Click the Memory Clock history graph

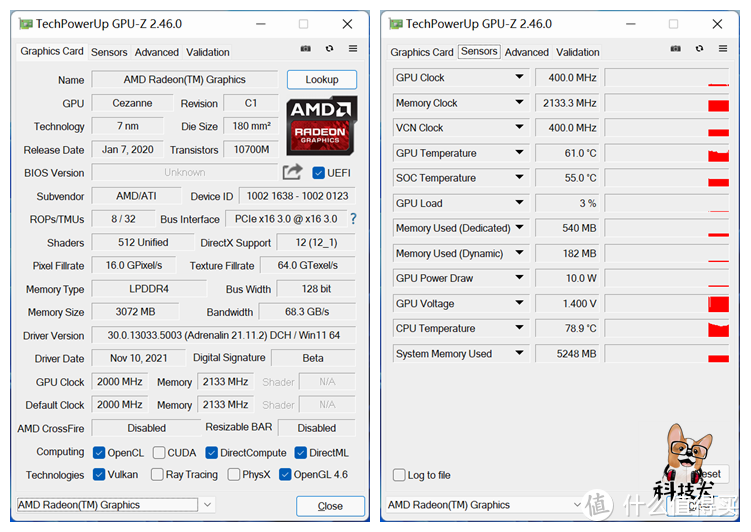[667, 103]
